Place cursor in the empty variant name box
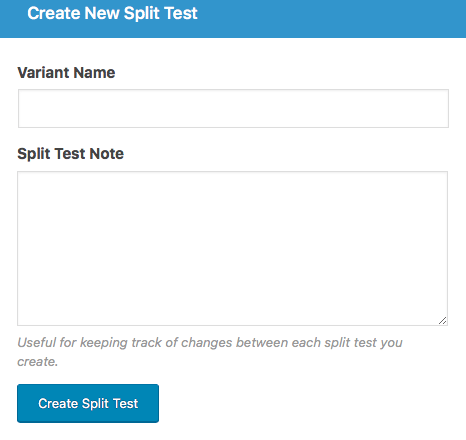The image size is (466, 440). tap(233, 108)
